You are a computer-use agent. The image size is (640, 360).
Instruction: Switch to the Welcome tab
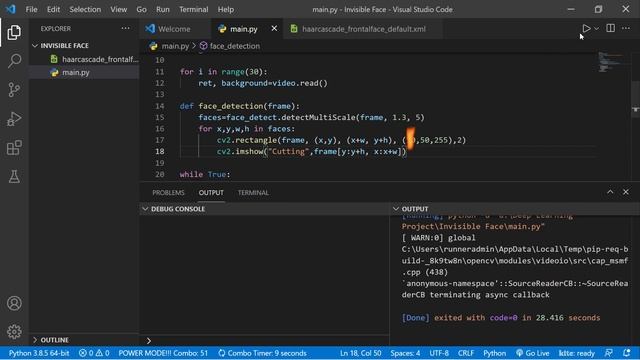pos(175,29)
